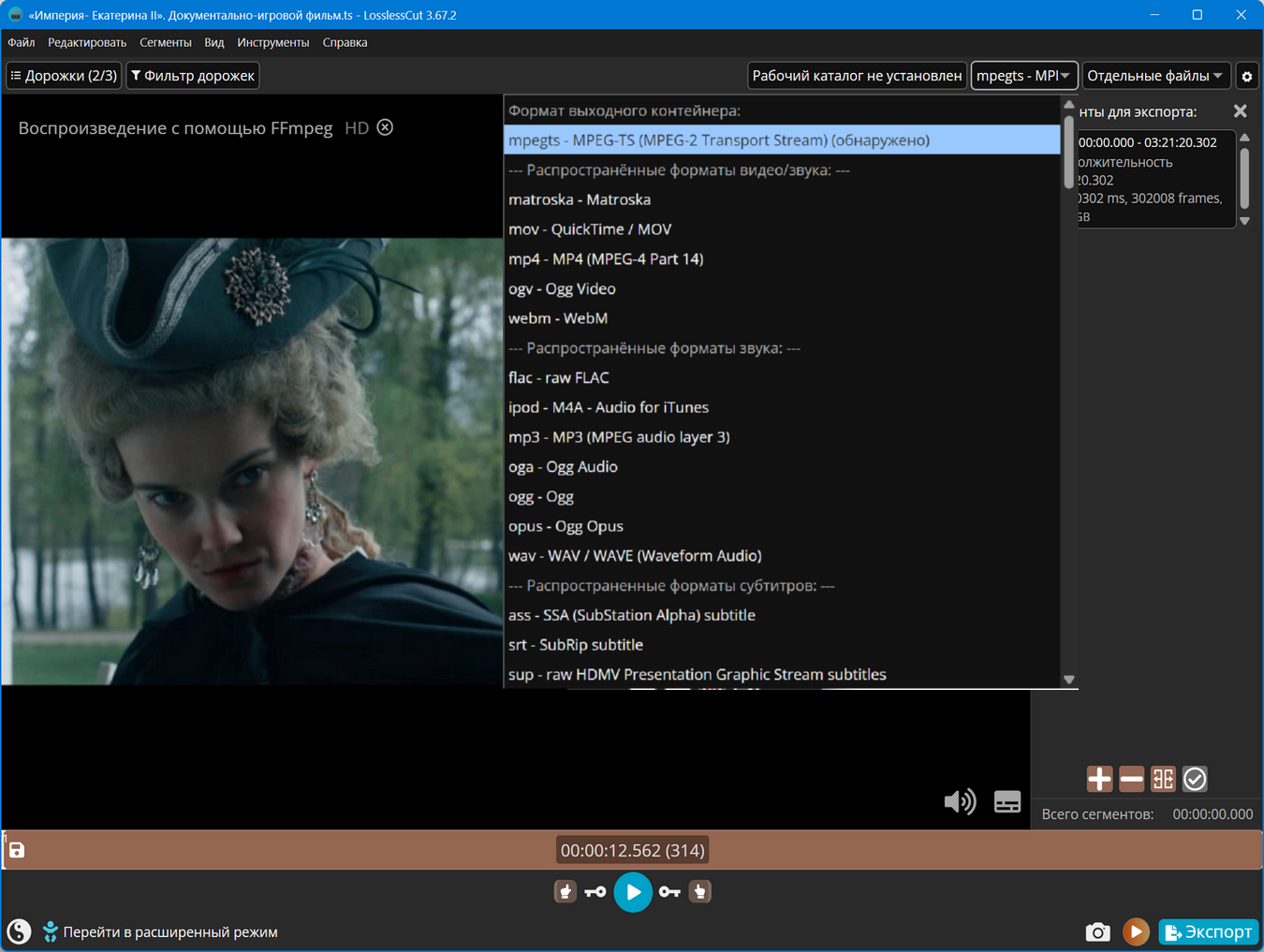
Task: Toggle the yin-yang dark mode icon
Action: (x=19, y=931)
